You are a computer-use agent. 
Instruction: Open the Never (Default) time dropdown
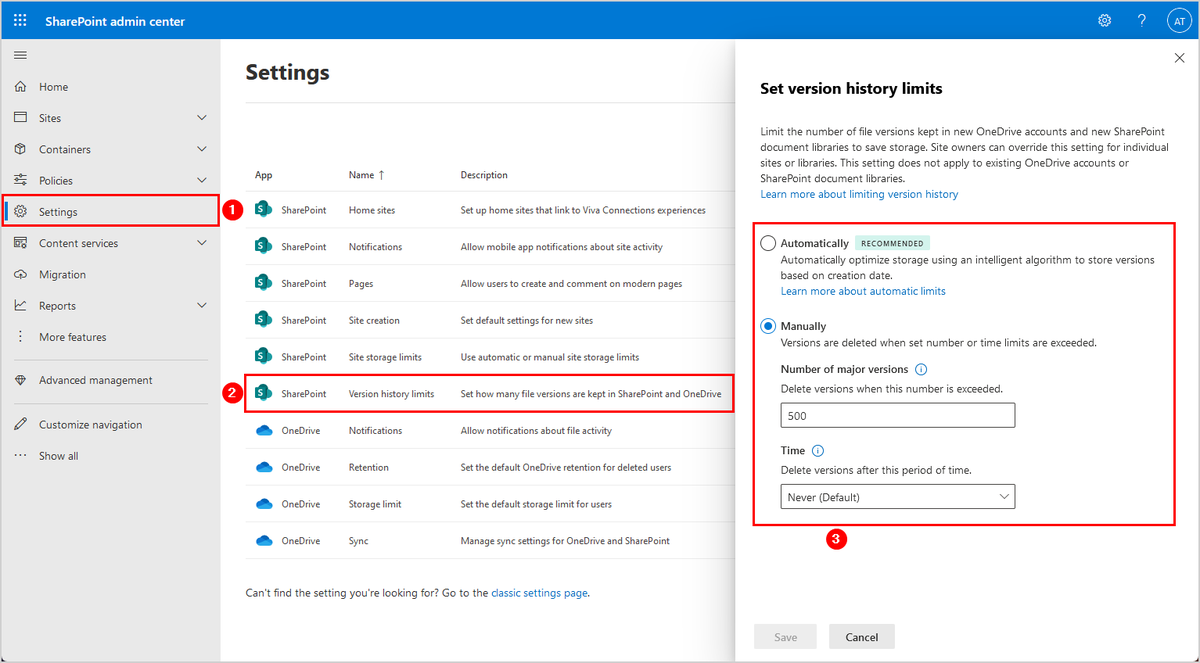(x=897, y=496)
